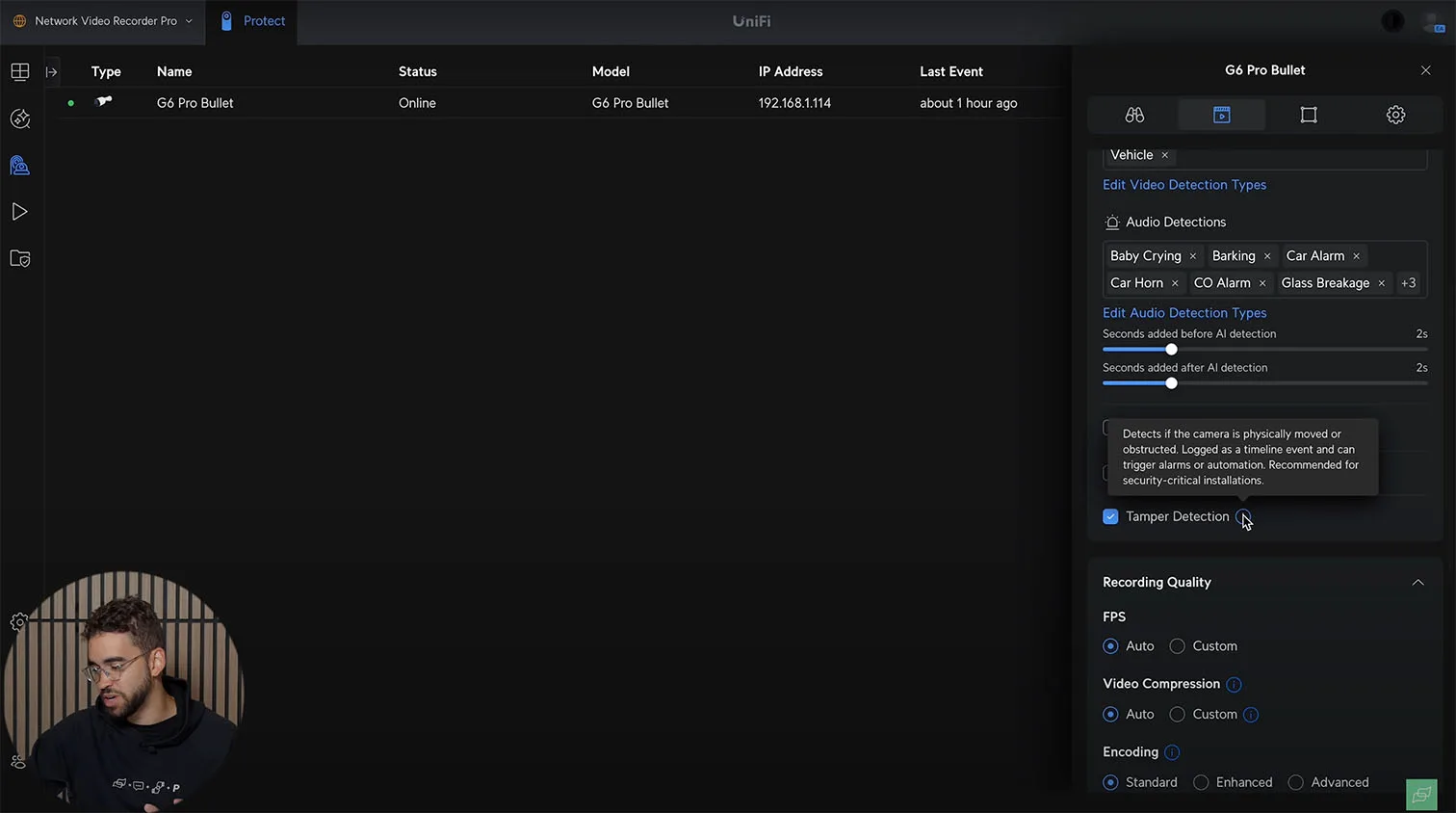Viewport: 1456px width, 813px height.
Task: Select FPS Auto radio button
Action: click(1110, 646)
